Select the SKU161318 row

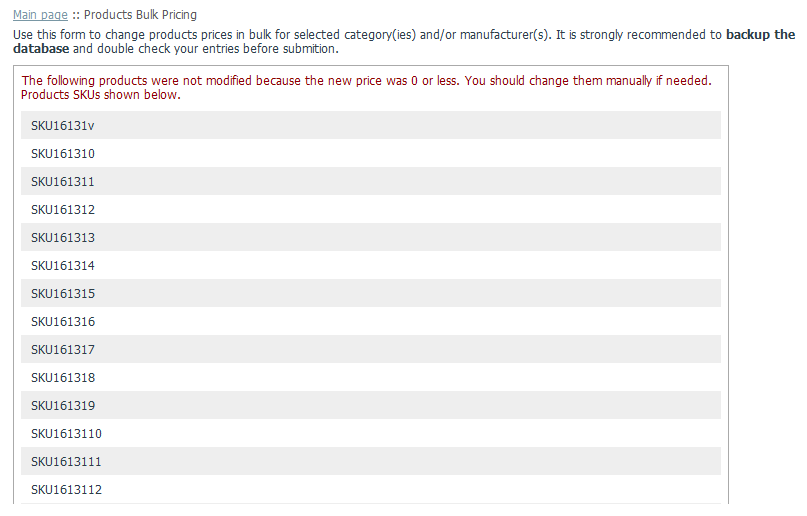click(371, 378)
